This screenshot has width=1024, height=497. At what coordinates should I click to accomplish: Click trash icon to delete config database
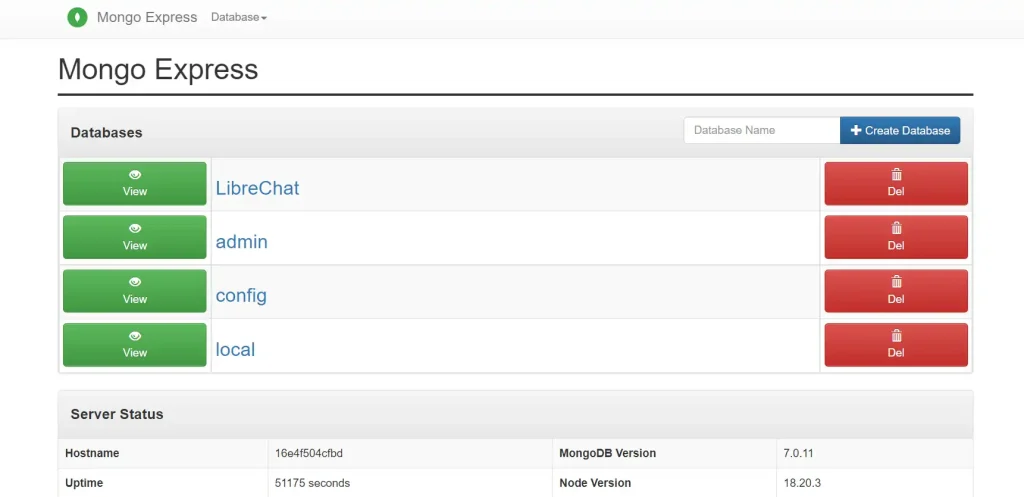[896, 283]
